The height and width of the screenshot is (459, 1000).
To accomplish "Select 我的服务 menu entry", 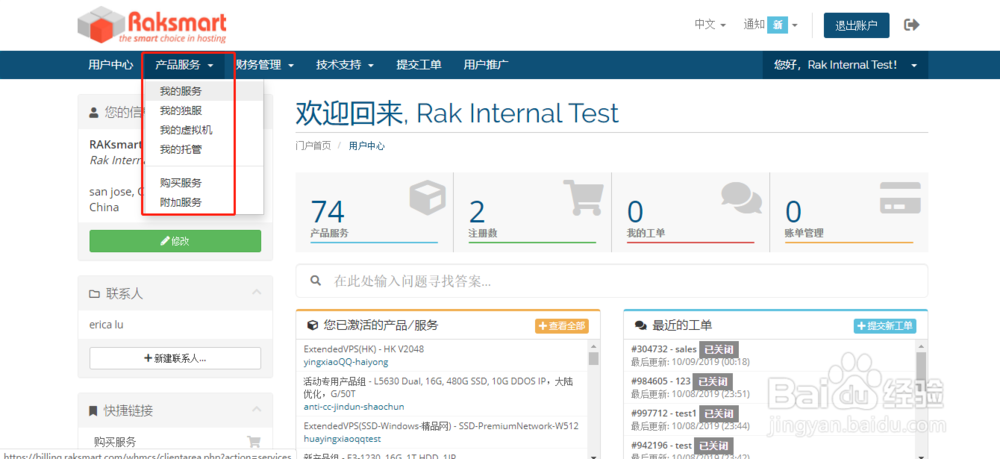I will (x=203, y=91).
